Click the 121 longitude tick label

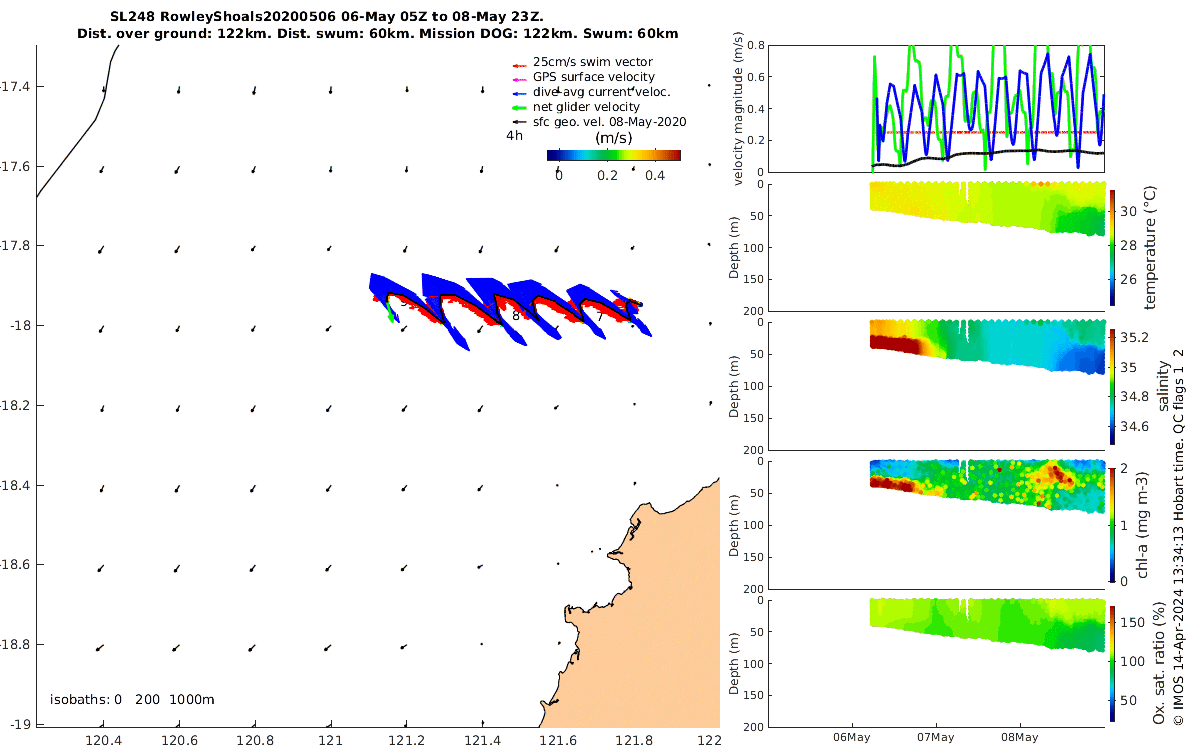click(330, 740)
